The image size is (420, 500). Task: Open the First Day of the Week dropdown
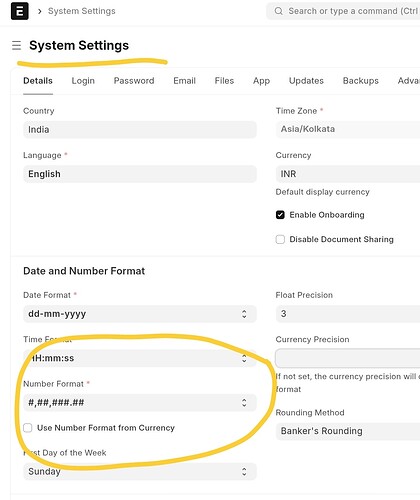140,471
